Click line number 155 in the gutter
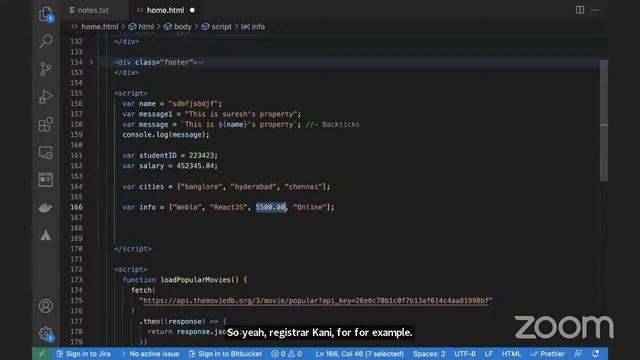640x360 pixels. click(76, 93)
